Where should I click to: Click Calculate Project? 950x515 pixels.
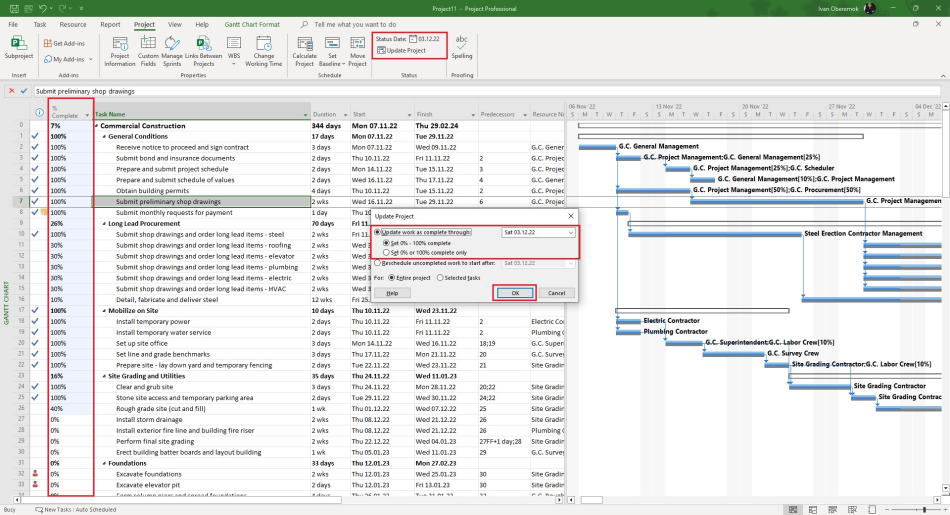(x=304, y=51)
